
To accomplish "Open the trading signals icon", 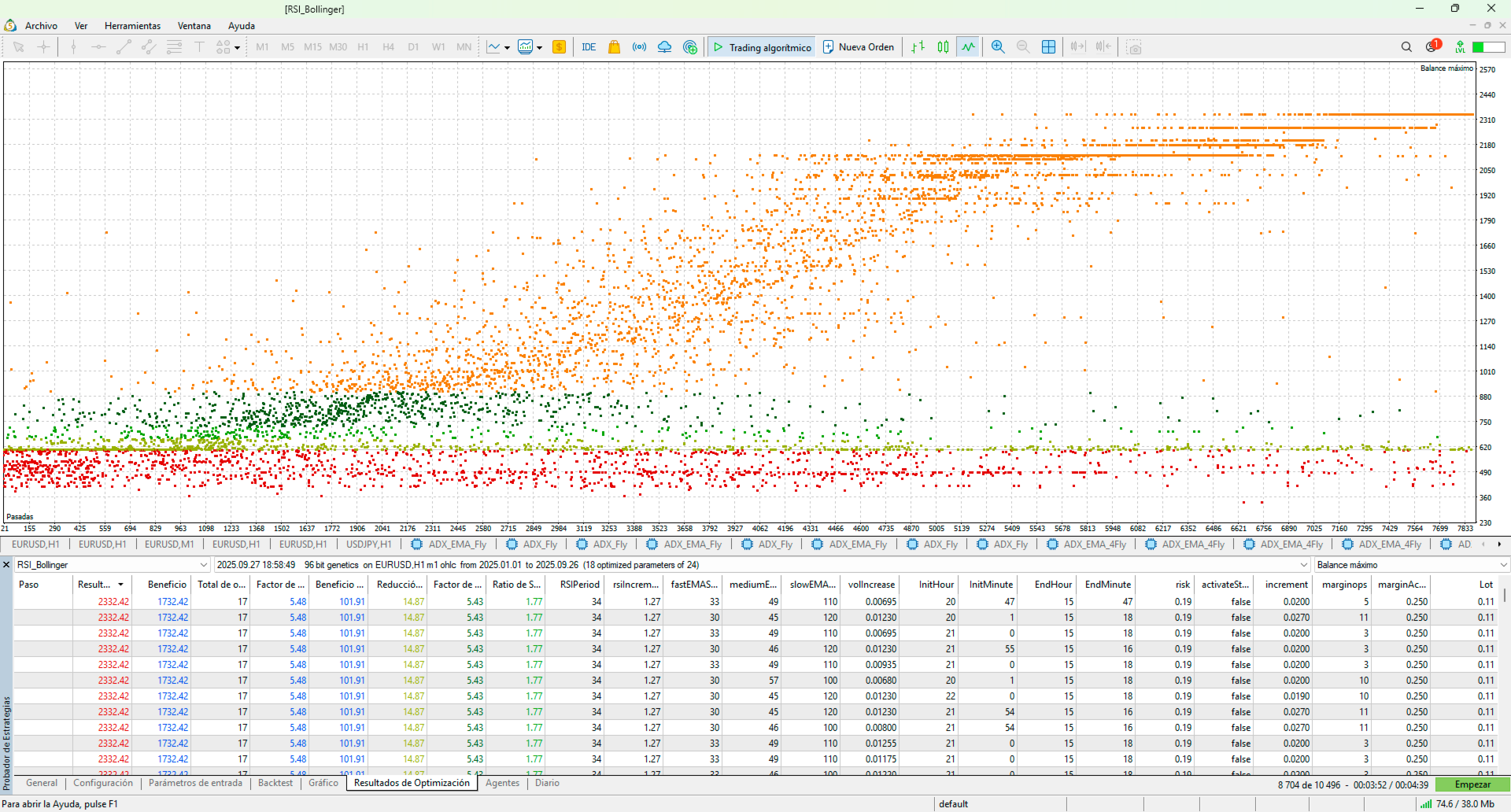I will [x=639, y=47].
